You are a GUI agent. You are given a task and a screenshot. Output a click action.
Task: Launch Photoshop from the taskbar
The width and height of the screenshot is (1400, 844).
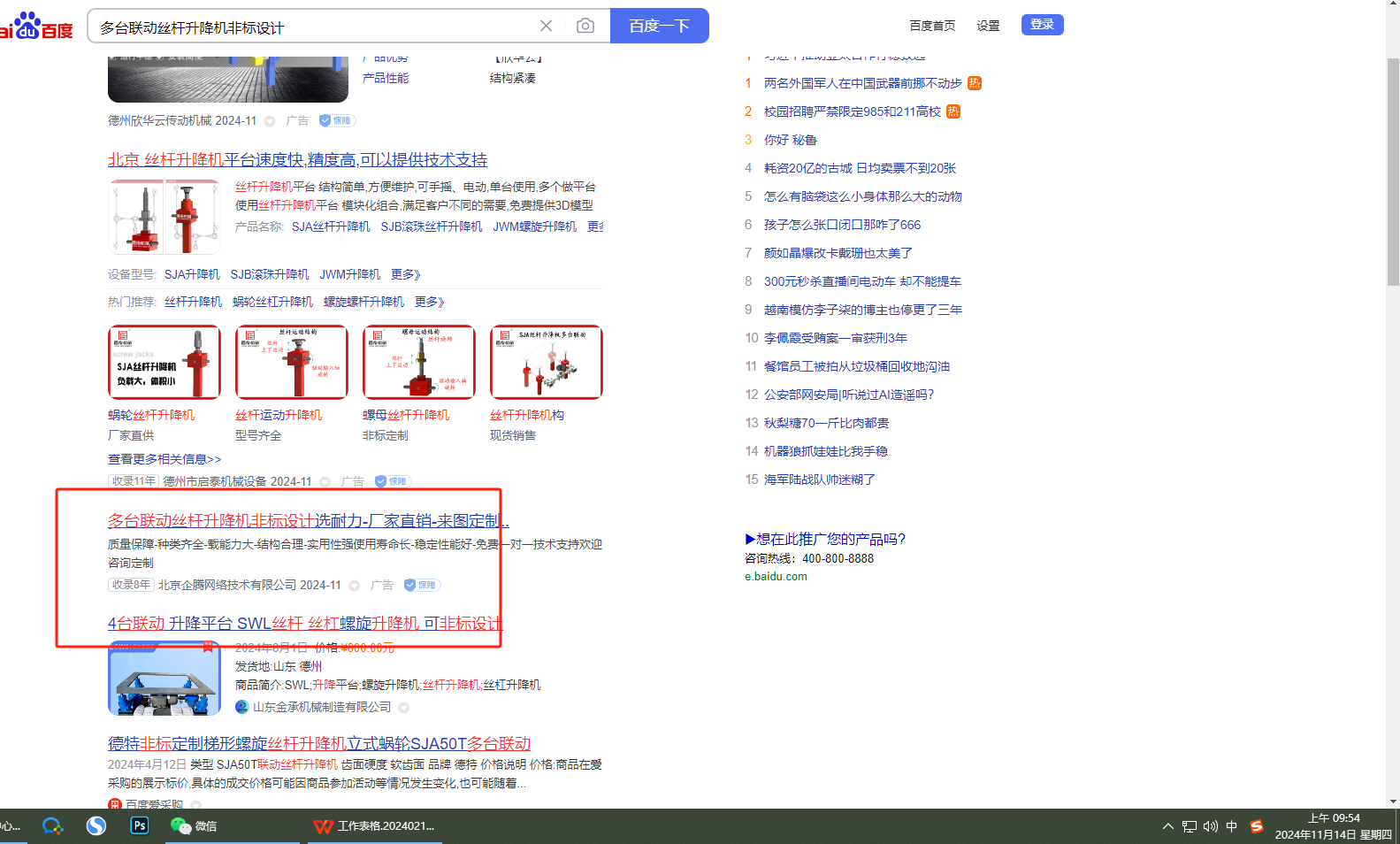coord(140,825)
